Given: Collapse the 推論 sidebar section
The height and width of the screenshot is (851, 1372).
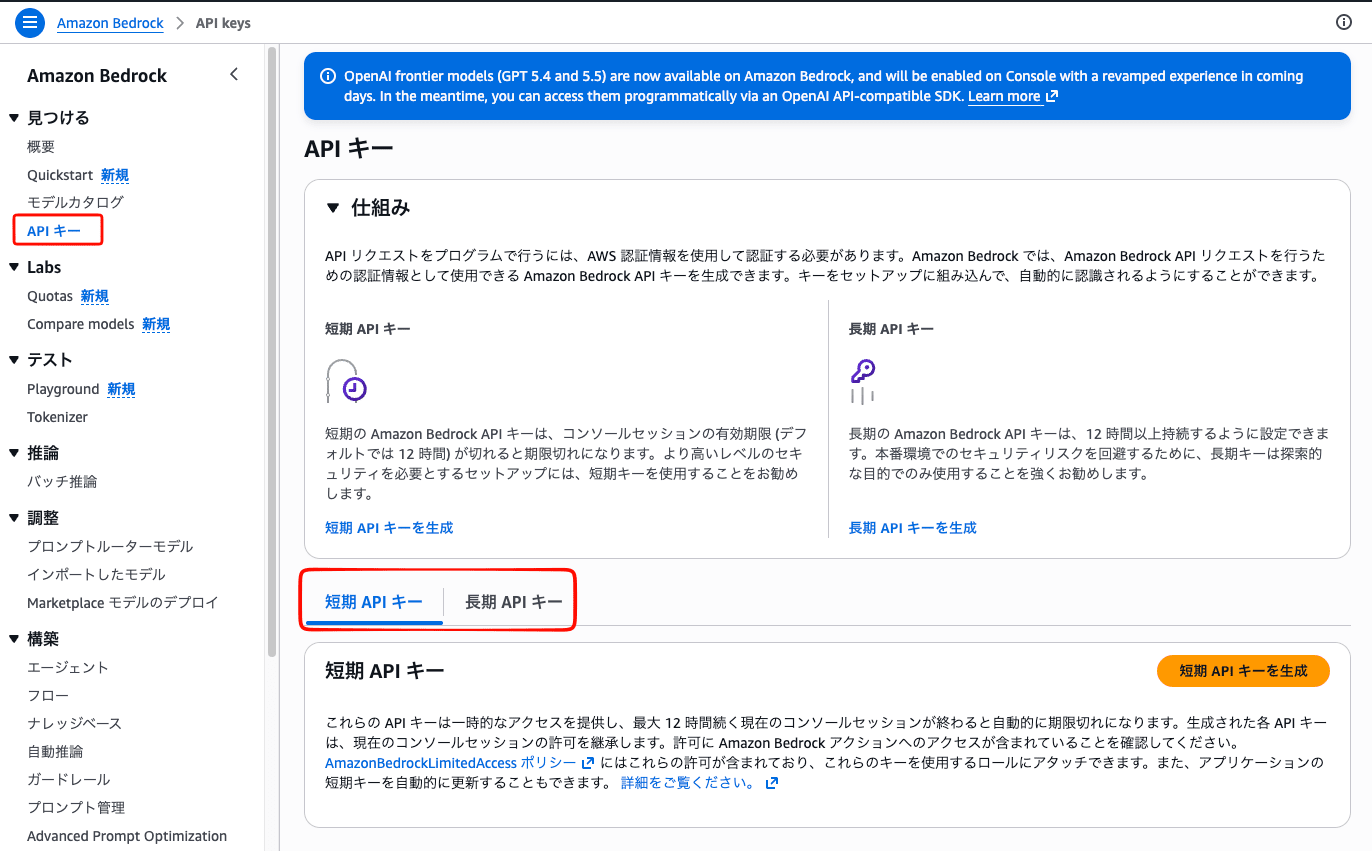Looking at the screenshot, I should click(x=14, y=453).
